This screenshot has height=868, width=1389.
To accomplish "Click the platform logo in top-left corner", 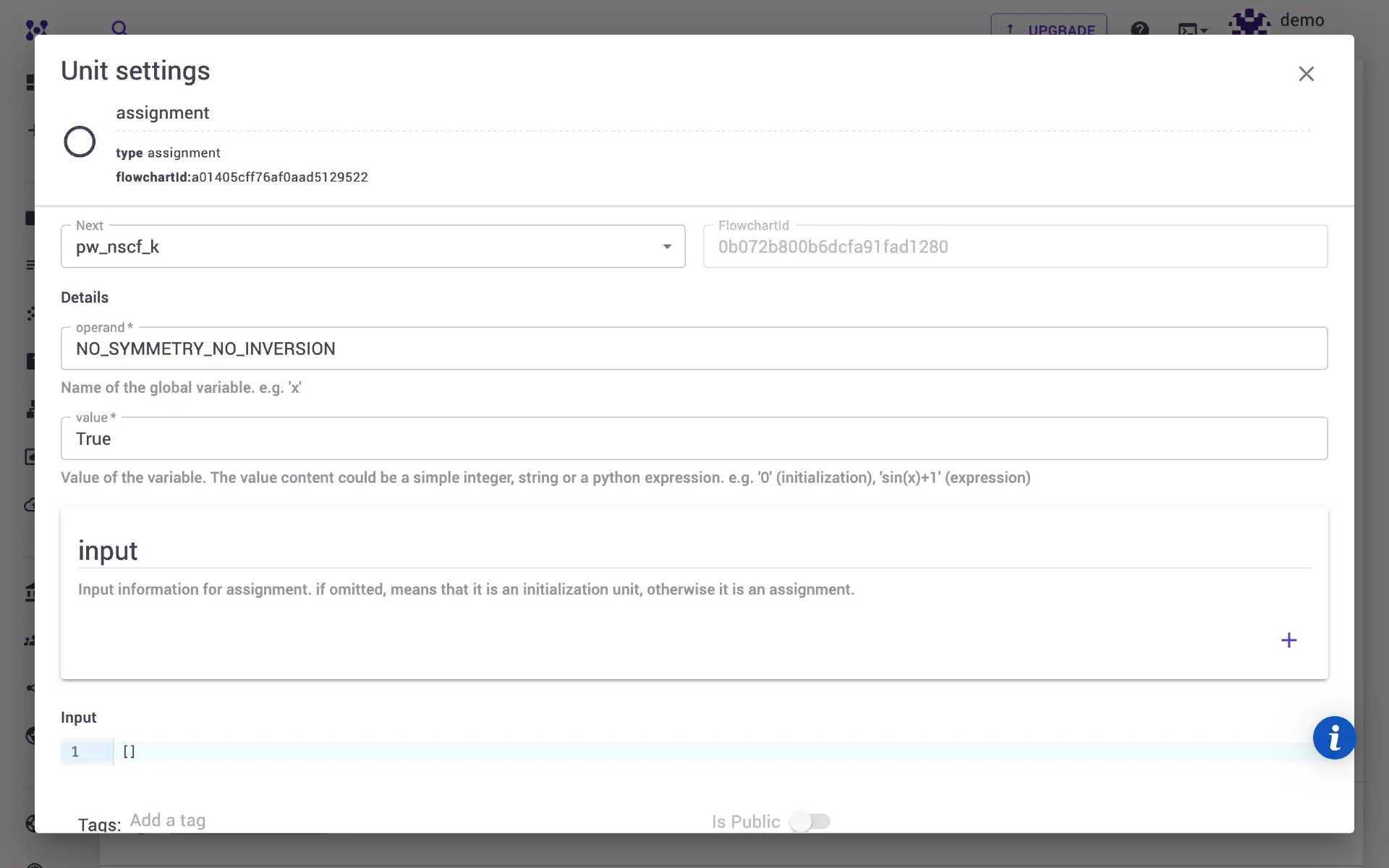I will click(x=36, y=29).
